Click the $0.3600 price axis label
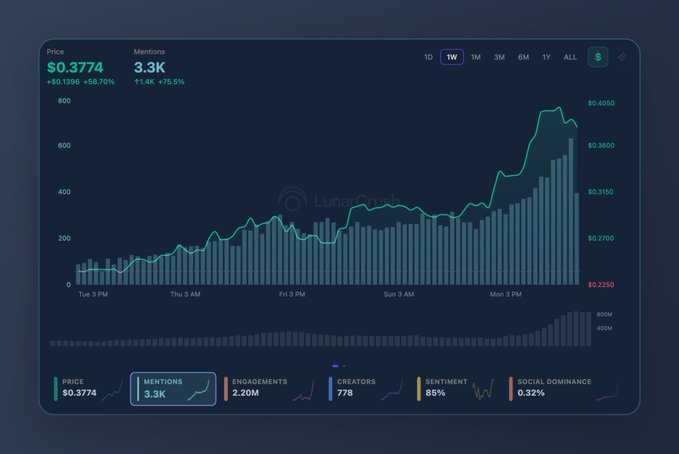Screen dimensions: 679x454 click(x=601, y=146)
